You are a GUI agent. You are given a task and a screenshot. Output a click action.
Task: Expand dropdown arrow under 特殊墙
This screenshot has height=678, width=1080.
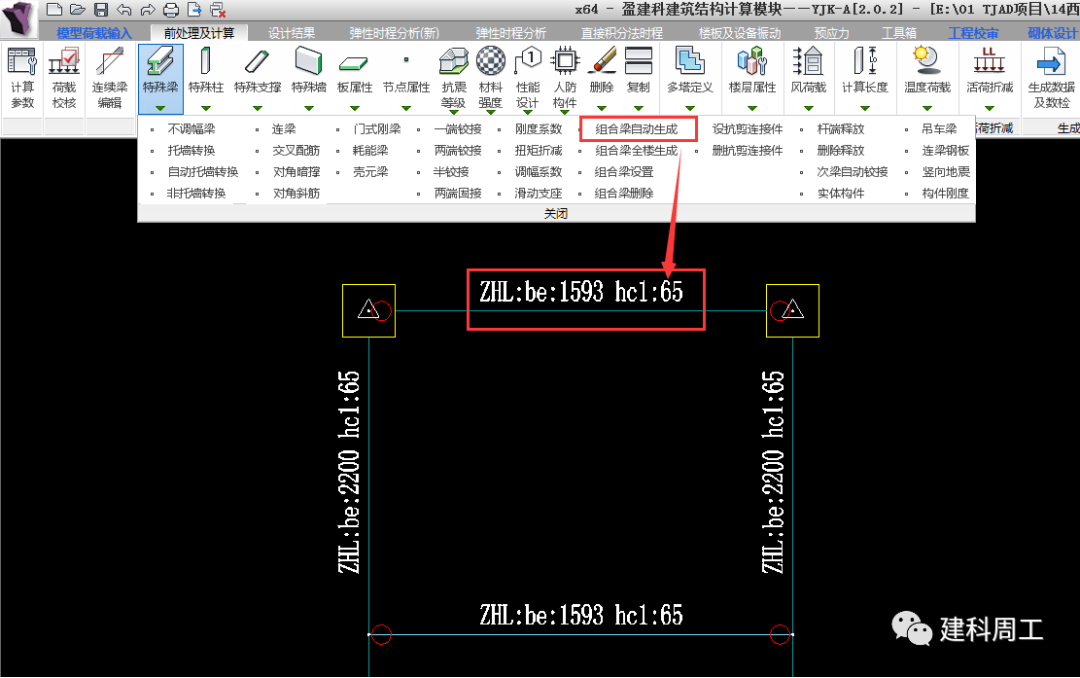[309, 108]
